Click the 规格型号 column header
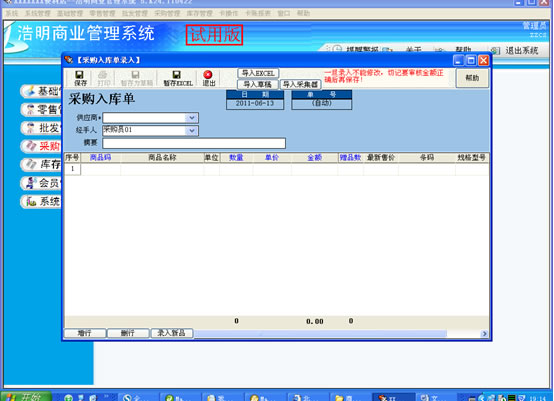This screenshot has height=401, width=554. point(472,158)
